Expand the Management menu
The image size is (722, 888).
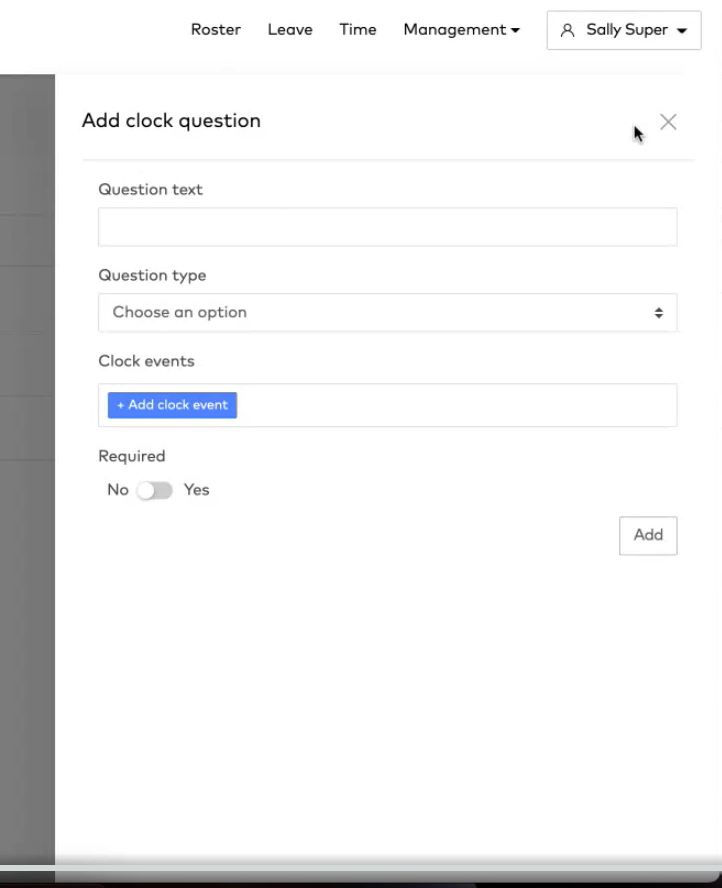point(462,29)
